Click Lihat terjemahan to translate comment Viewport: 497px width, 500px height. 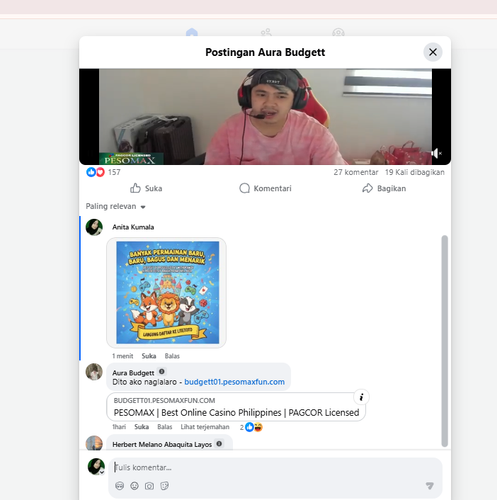(x=205, y=427)
